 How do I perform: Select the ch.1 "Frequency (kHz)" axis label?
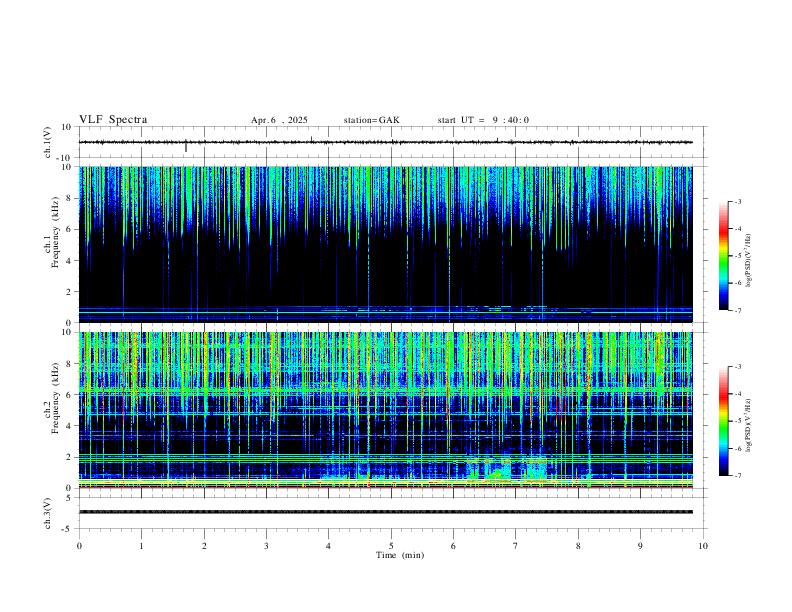pyautogui.click(x=56, y=233)
